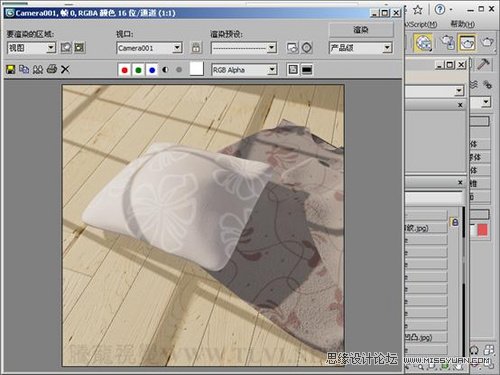
Task: Open the Environment and Effects icon
Action: tap(307, 48)
